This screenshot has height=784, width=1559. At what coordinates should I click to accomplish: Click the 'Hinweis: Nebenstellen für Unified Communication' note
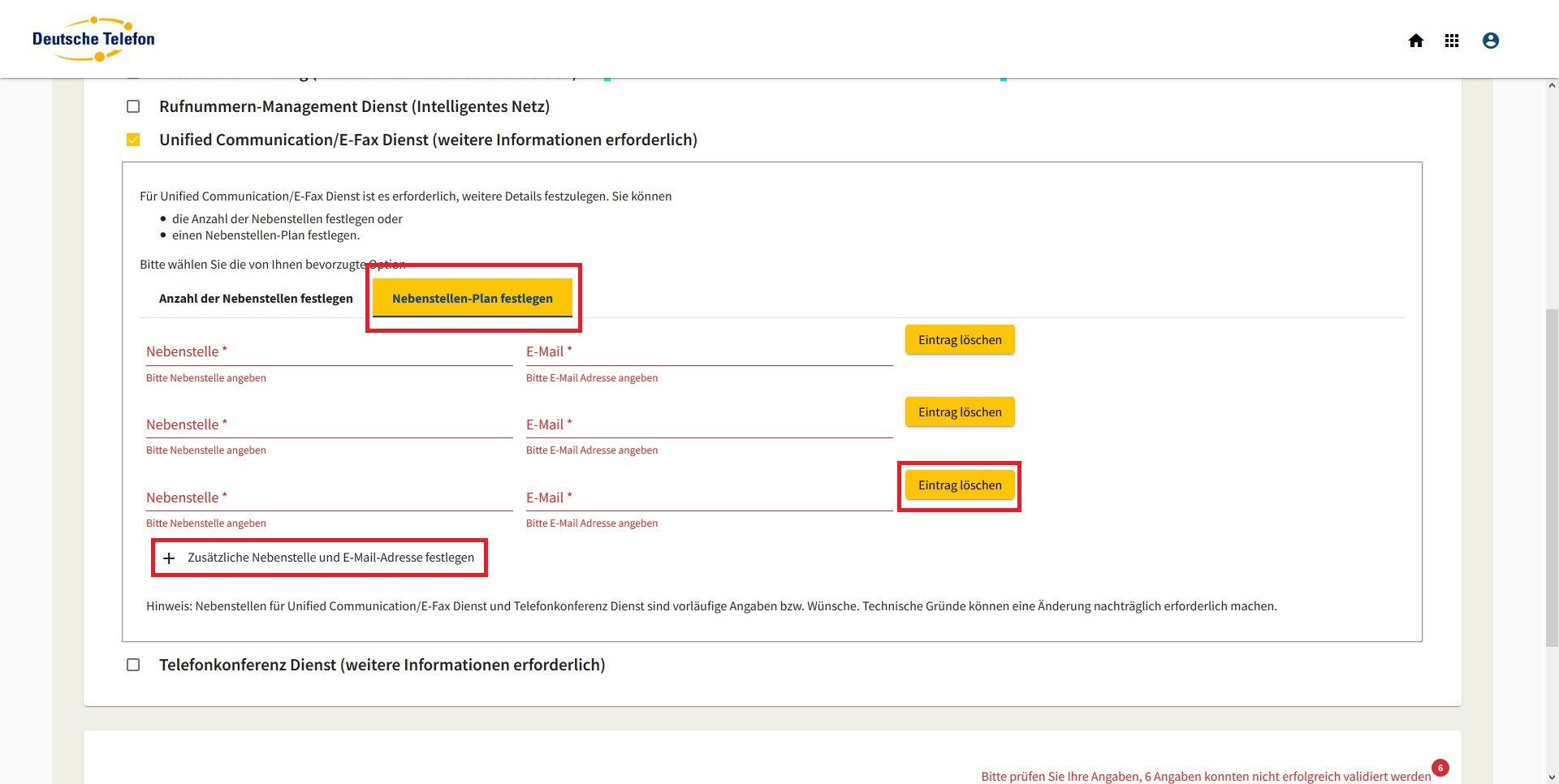tap(711, 606)
